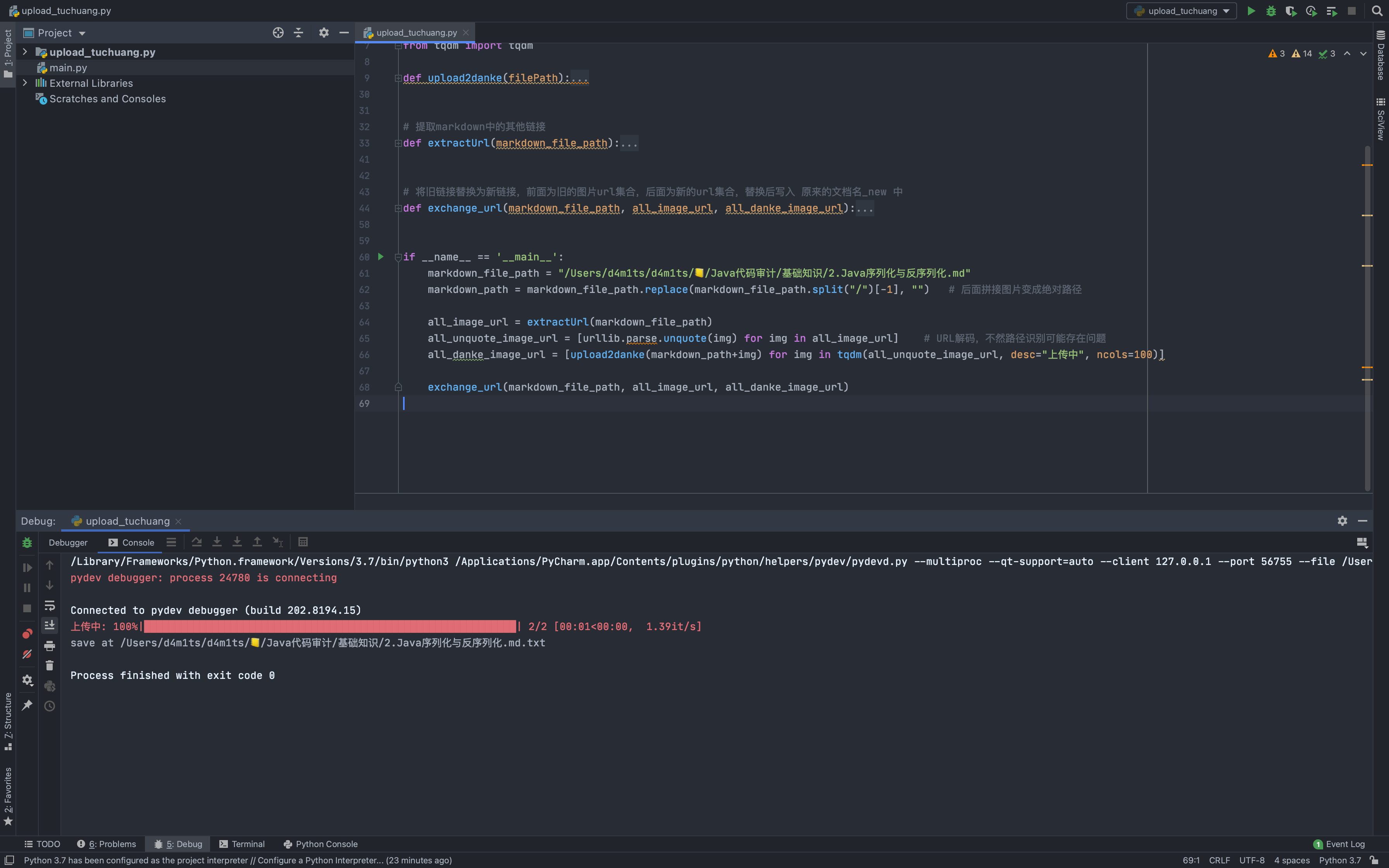Switch to the Debugger tab
Screen dimensions: 1389x868
68,542
